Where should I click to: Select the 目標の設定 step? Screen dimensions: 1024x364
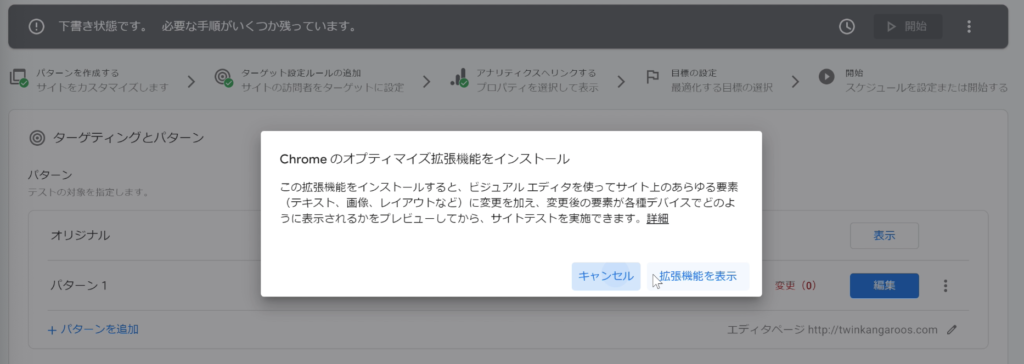[x=709, y=80]
